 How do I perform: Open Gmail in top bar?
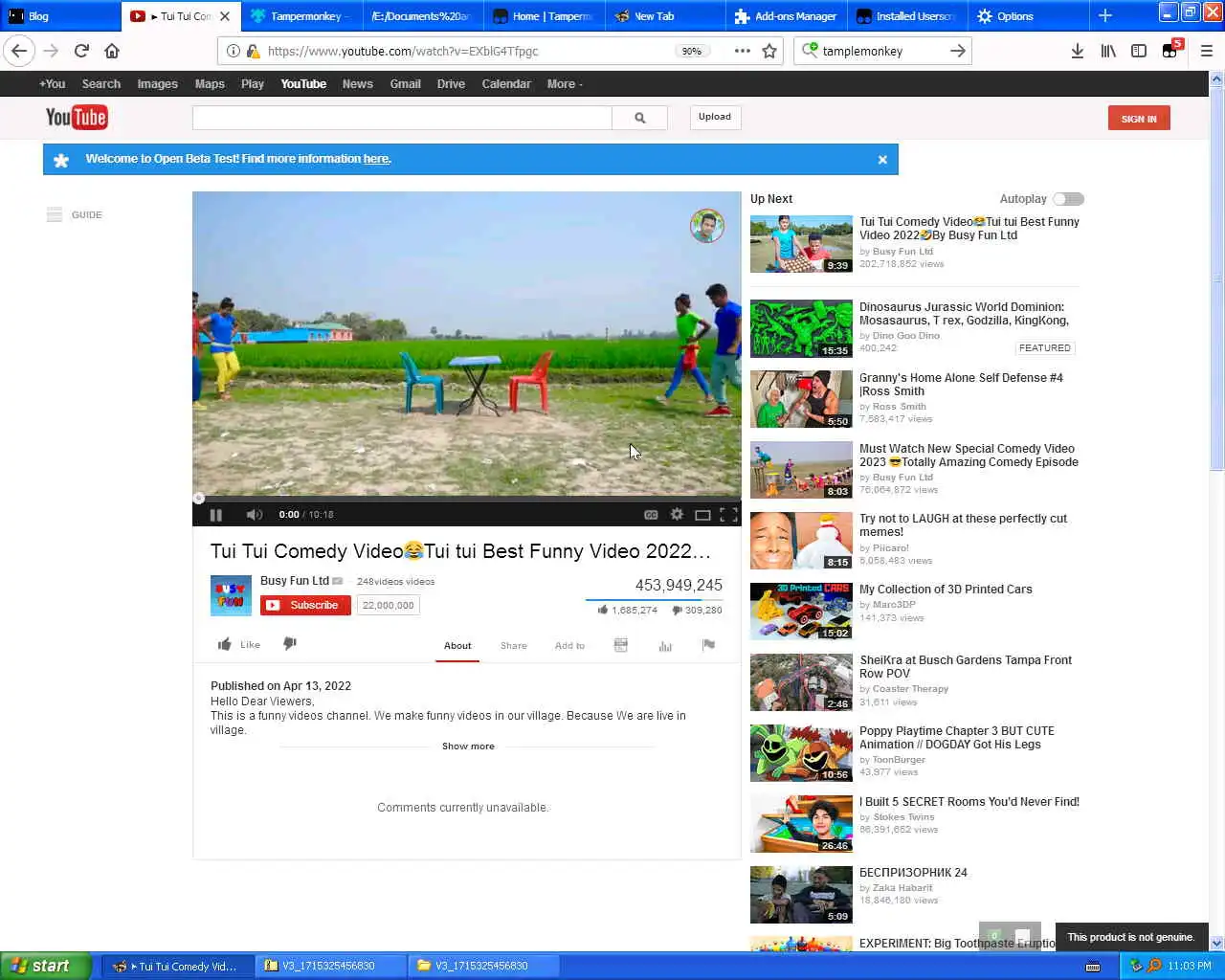pos(405,84)
